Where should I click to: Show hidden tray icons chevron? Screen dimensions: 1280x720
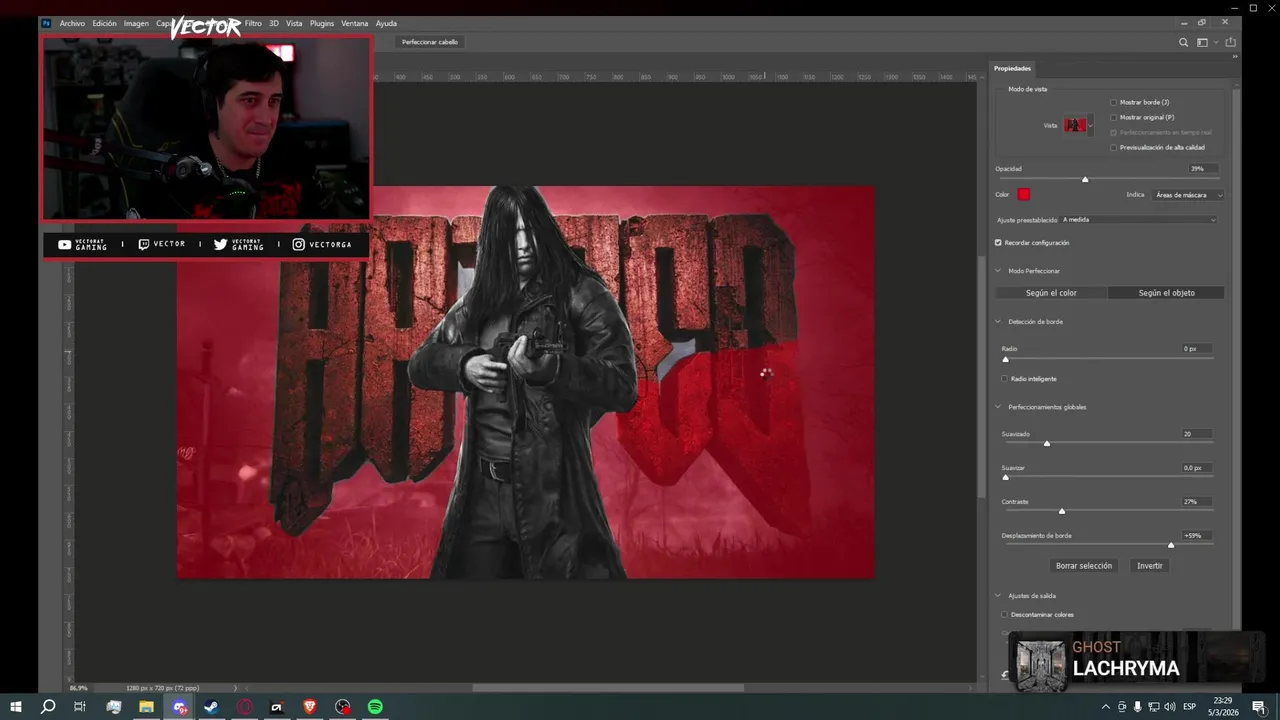pyautogui.click(x=1106, y=707)
